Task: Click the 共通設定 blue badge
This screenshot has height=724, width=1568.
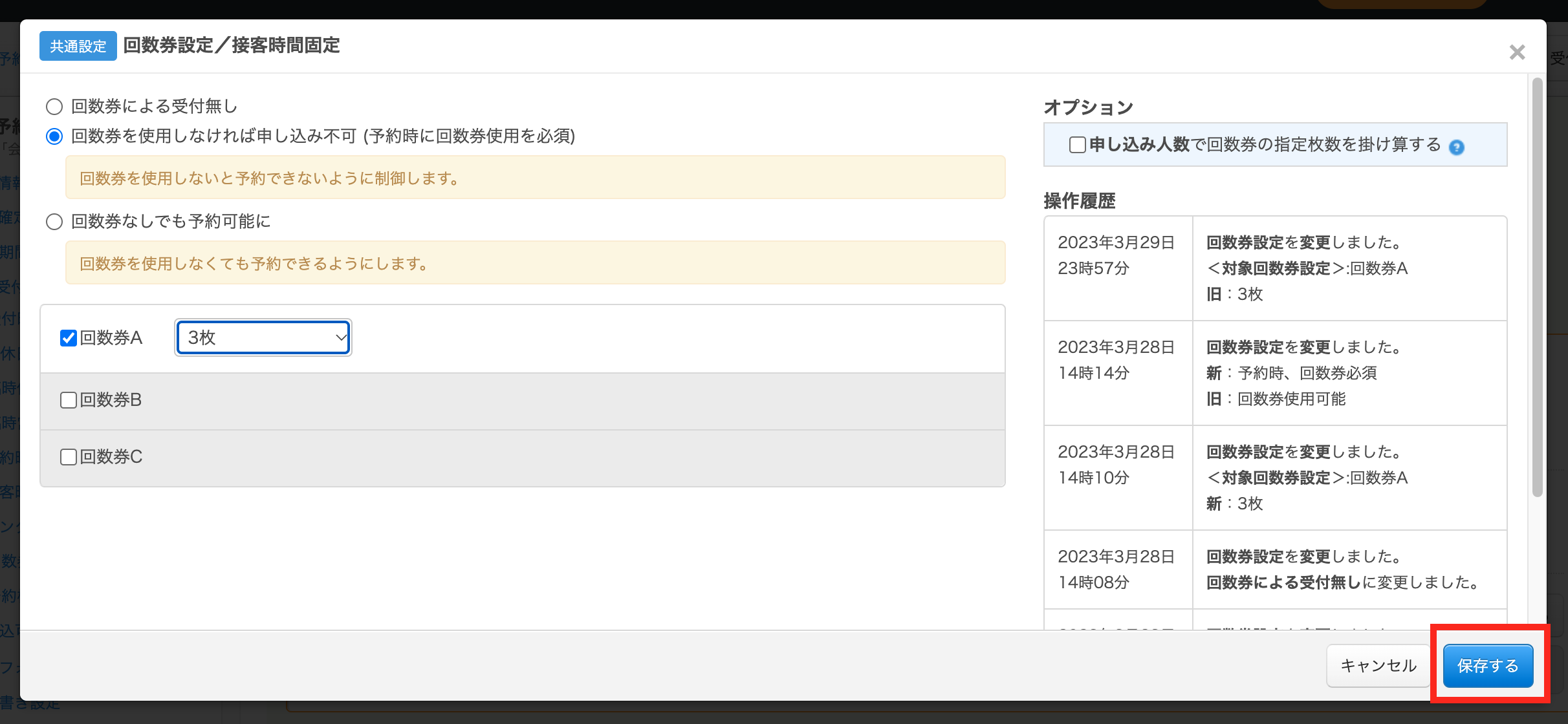Action: click(78, 46)
